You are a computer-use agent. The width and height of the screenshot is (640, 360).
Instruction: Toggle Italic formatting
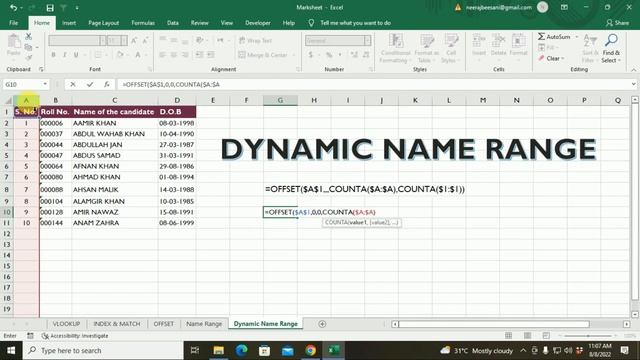click(64, 55)
